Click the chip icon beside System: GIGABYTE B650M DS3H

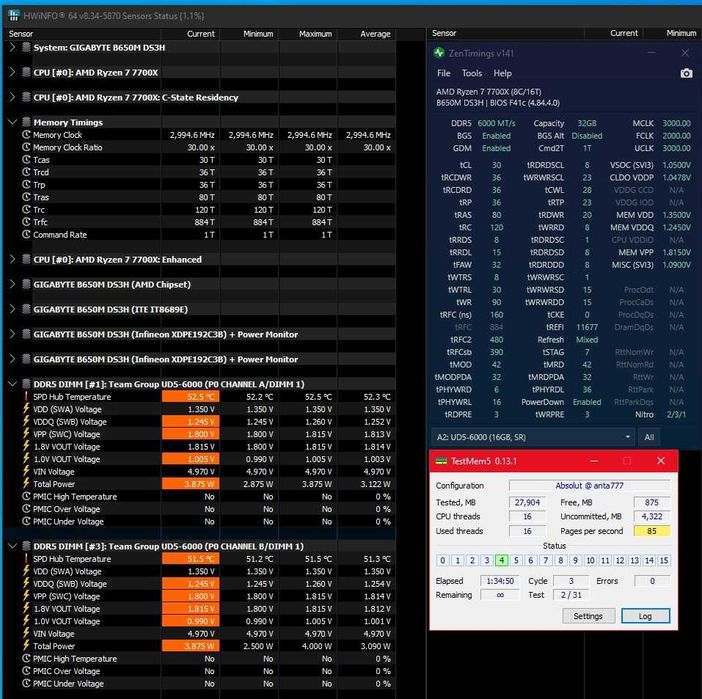coord(26,47)
